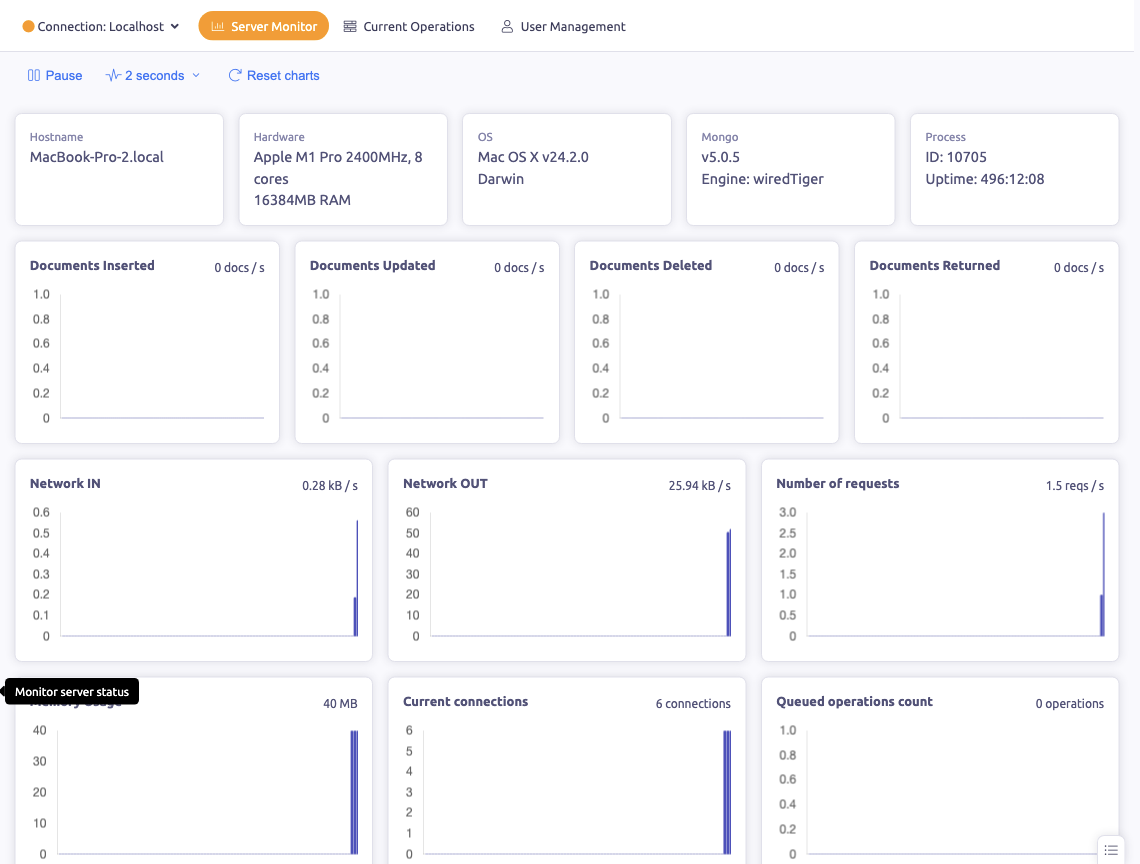Open the Connection: Localhost dropdown
1140x864 pixels.
click(x=100, y=26)
